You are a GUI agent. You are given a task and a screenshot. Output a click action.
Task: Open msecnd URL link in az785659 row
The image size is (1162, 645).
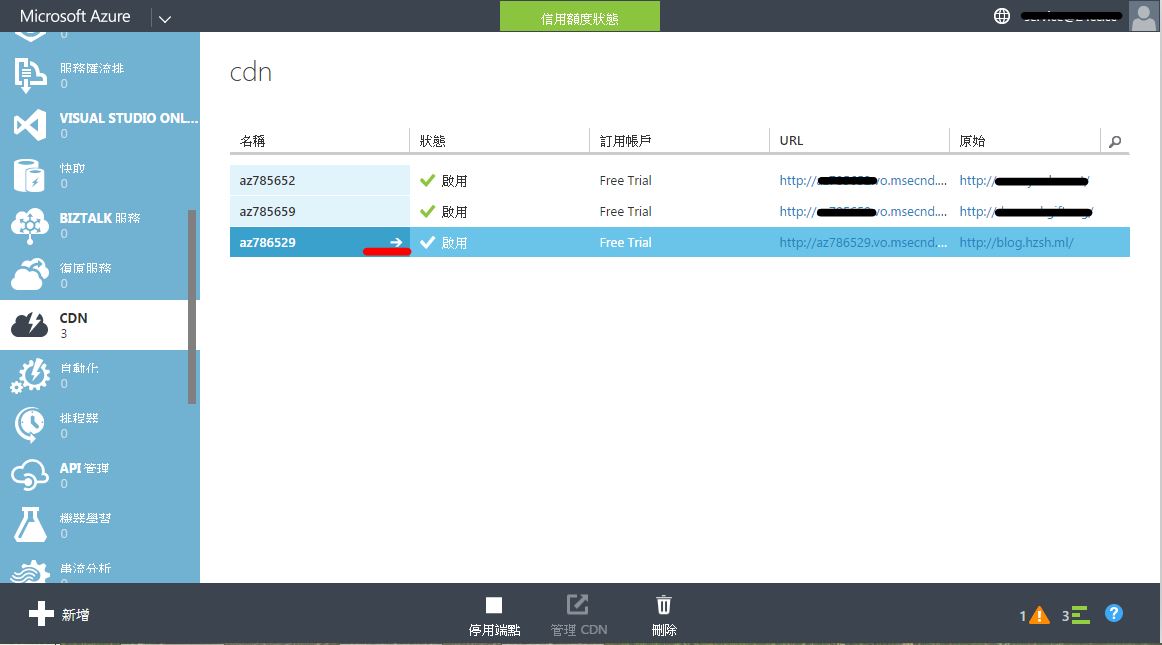[863, 211]
